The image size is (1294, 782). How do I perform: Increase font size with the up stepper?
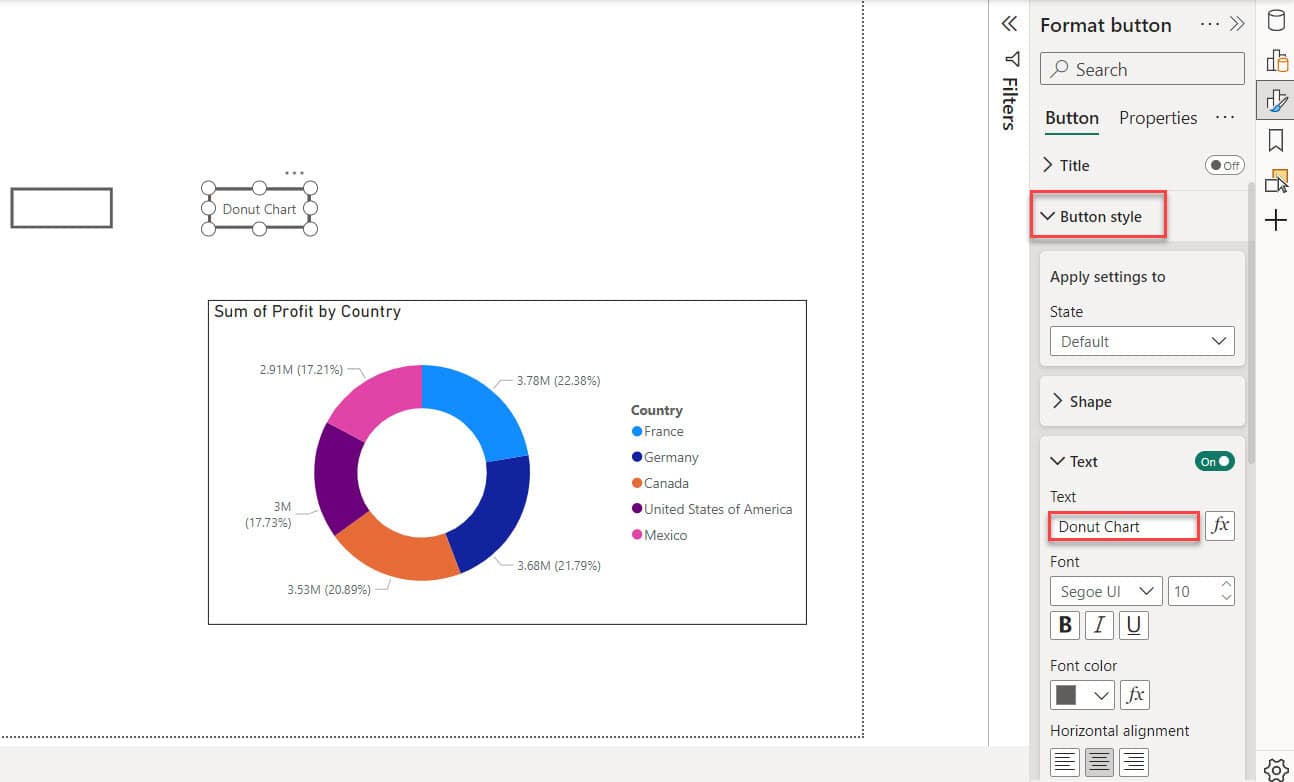coord(1227,584)
